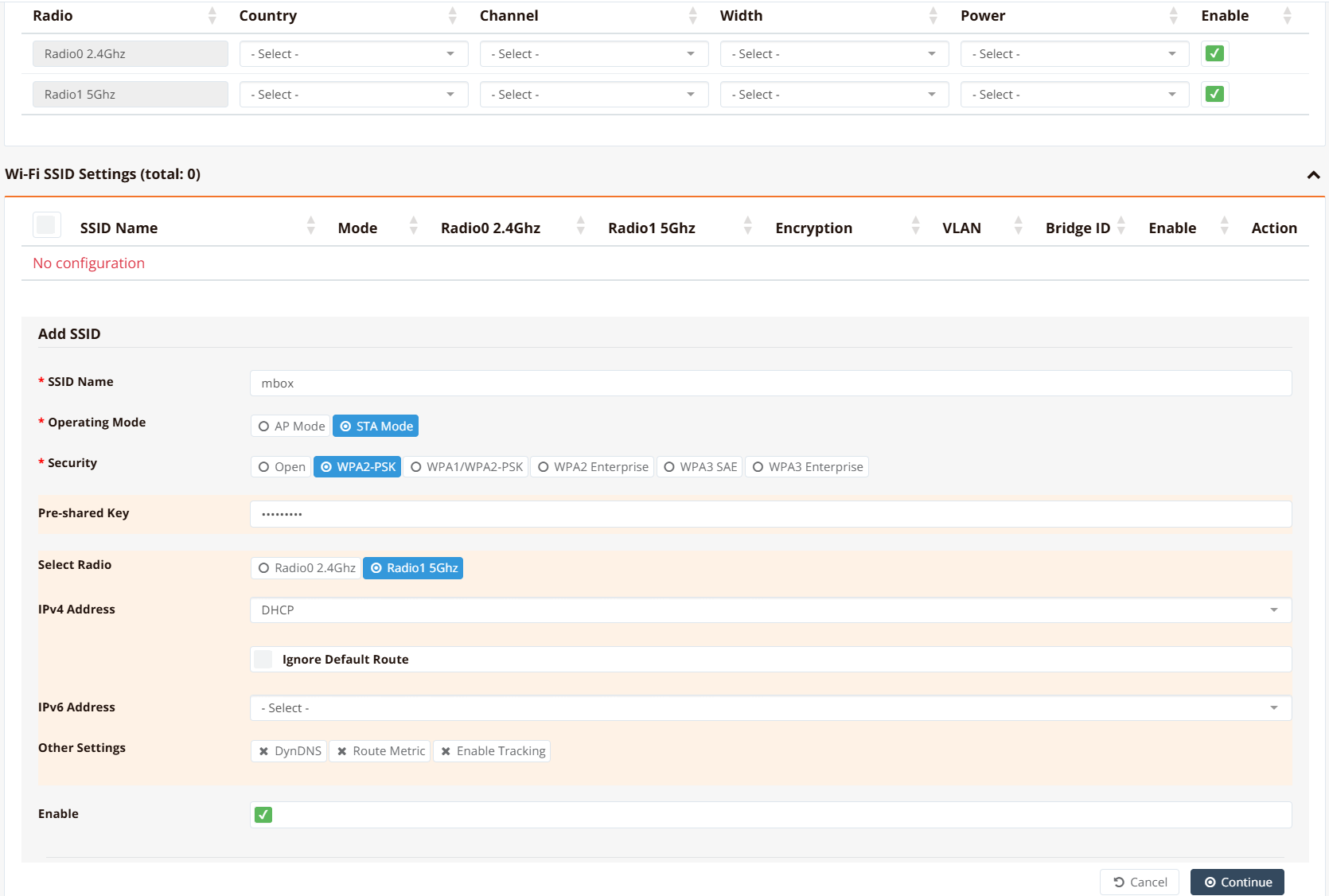
Task: Sort by VLAN column arrows
Action: coord(1018,228)
